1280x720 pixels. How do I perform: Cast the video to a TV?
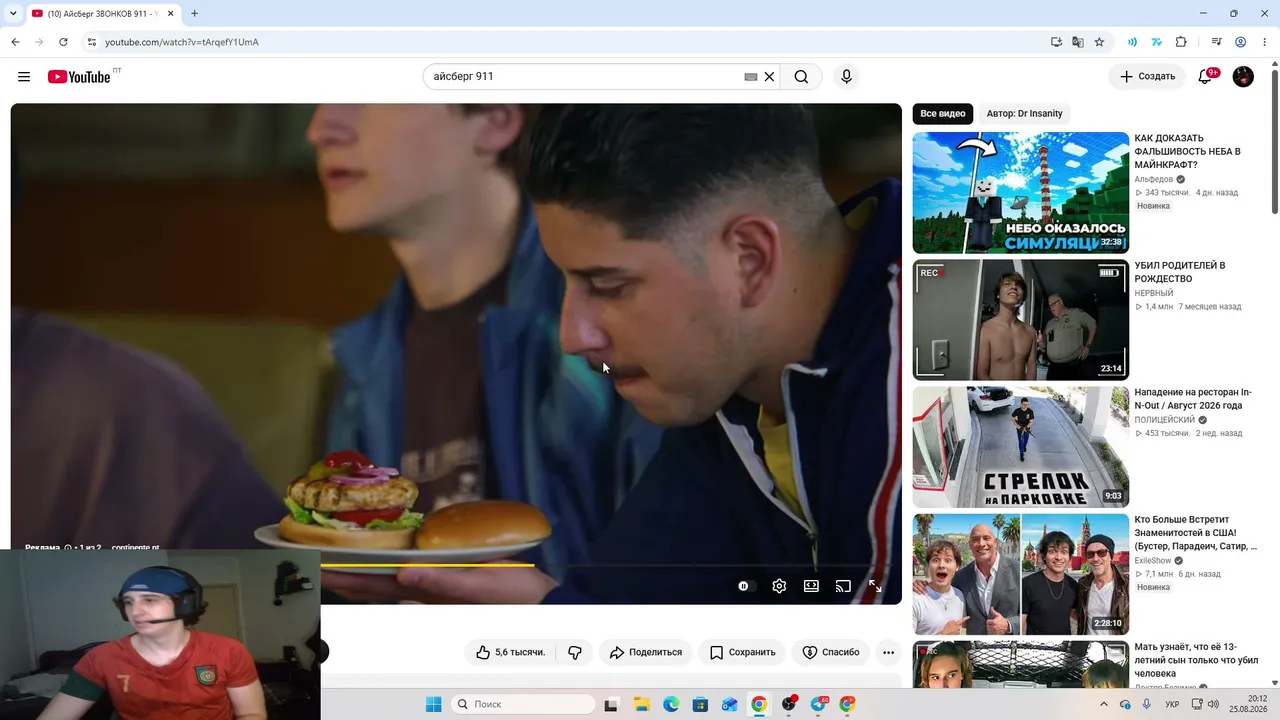tap(843, 586)
